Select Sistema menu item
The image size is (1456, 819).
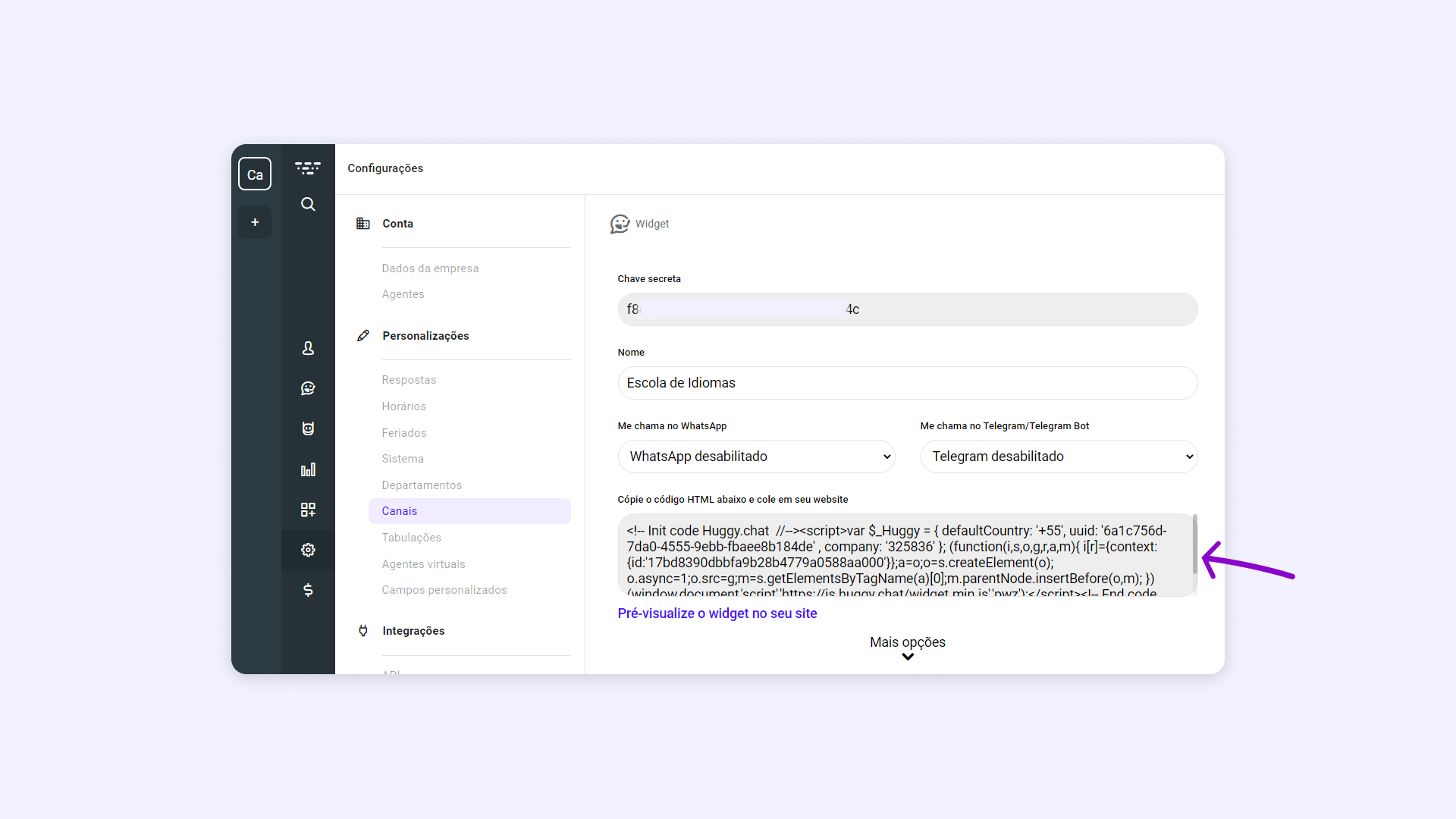click(403, 459)
